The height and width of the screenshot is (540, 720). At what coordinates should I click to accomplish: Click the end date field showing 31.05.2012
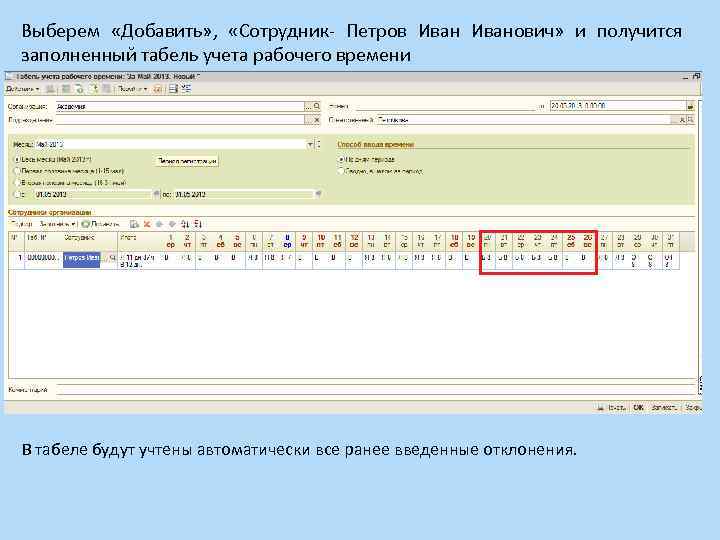click(244, 194)
